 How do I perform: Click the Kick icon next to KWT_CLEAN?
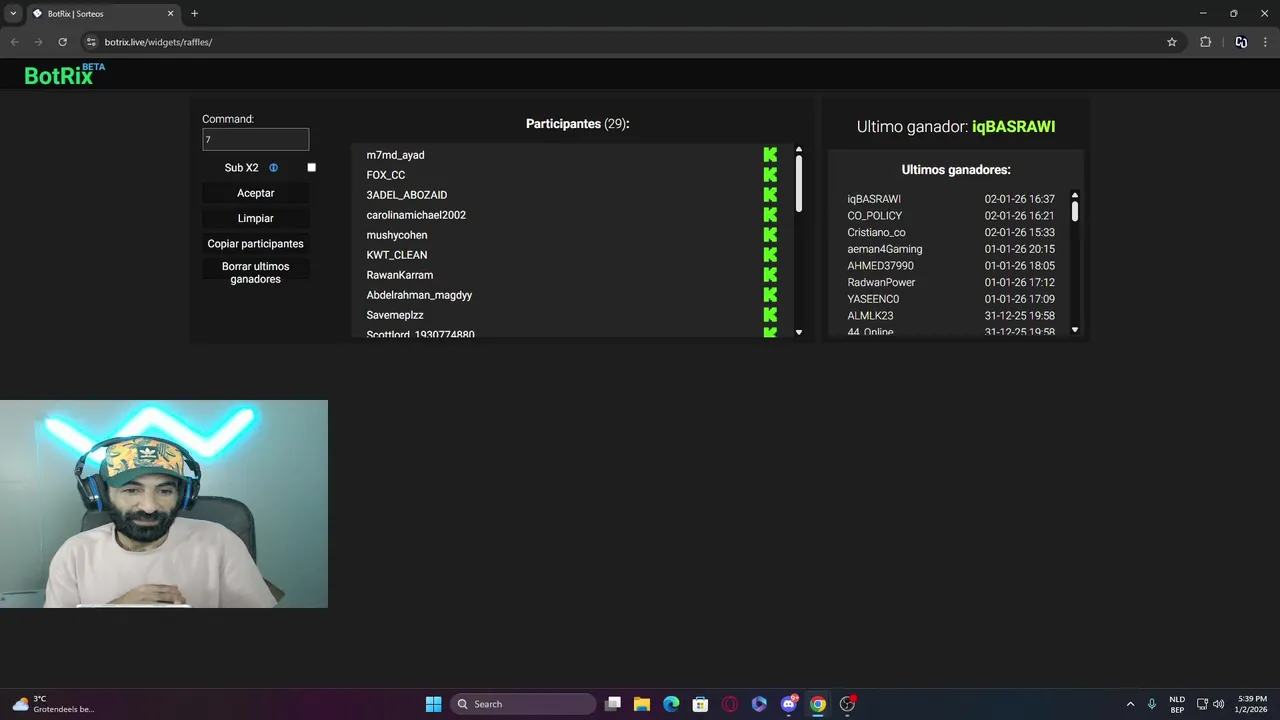(x=770, y=255)
